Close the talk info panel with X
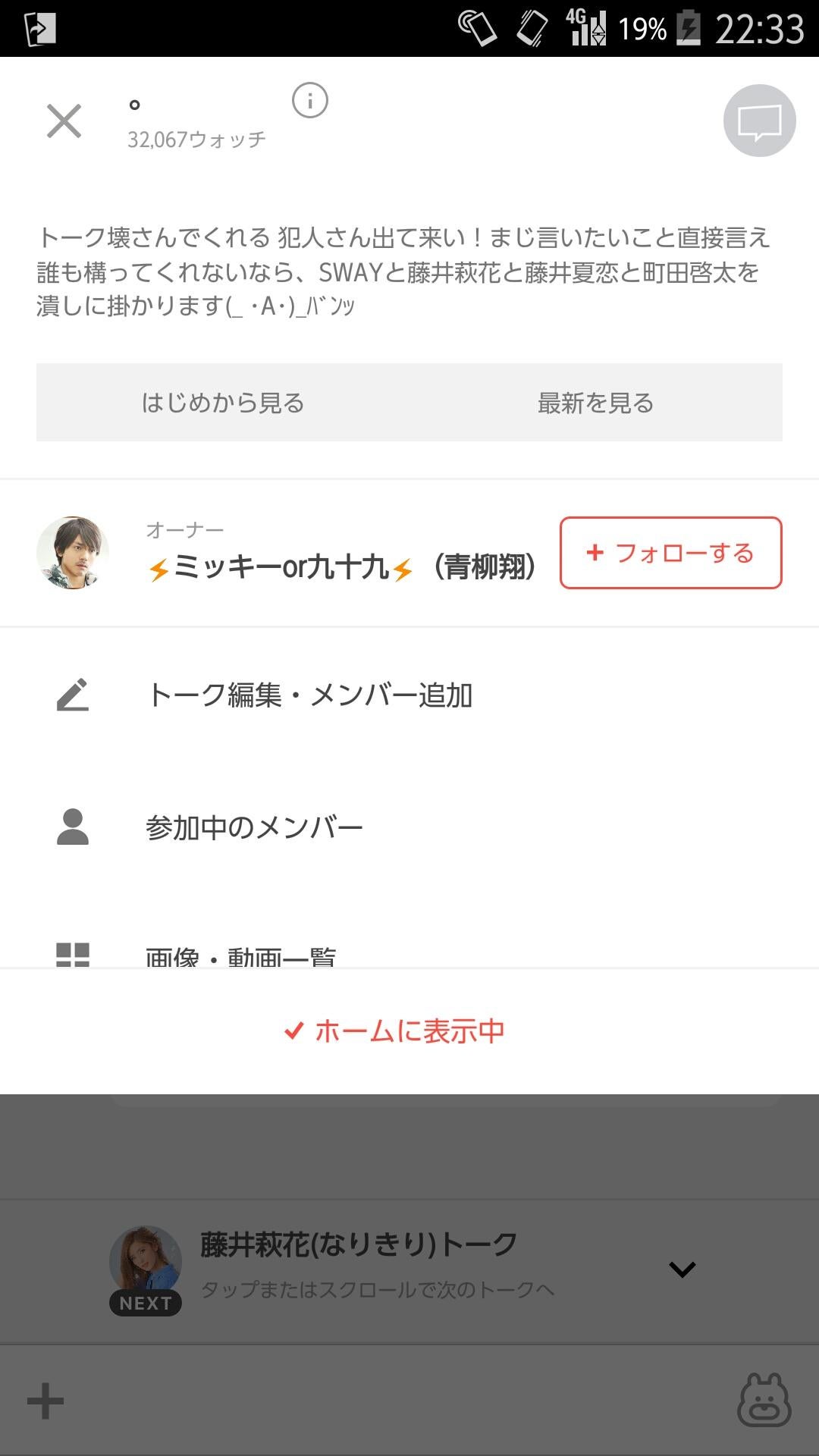The image size is (819, 1456). (x=64, y=121)
